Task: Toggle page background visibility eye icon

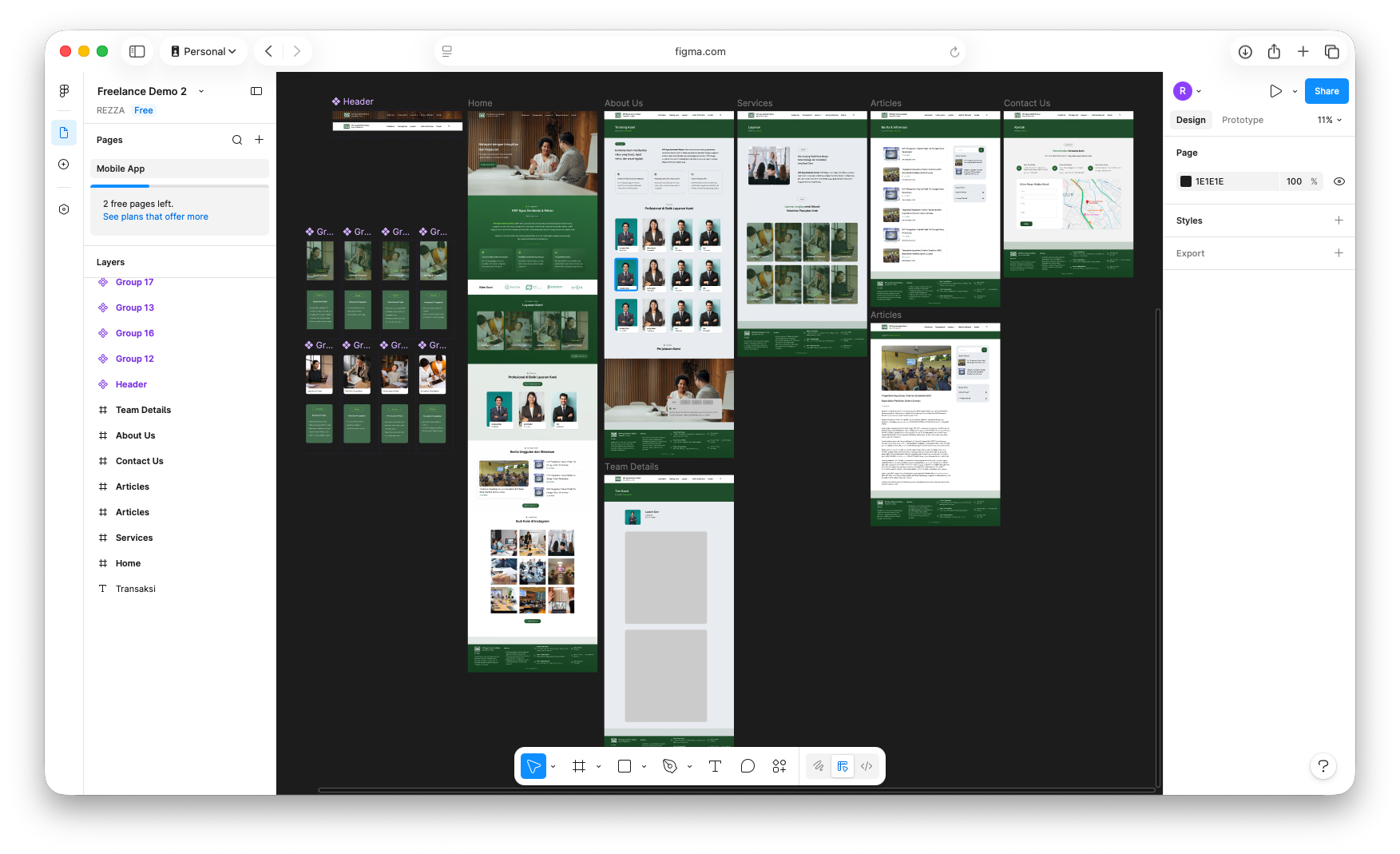Action: (x=1339, y=181)
